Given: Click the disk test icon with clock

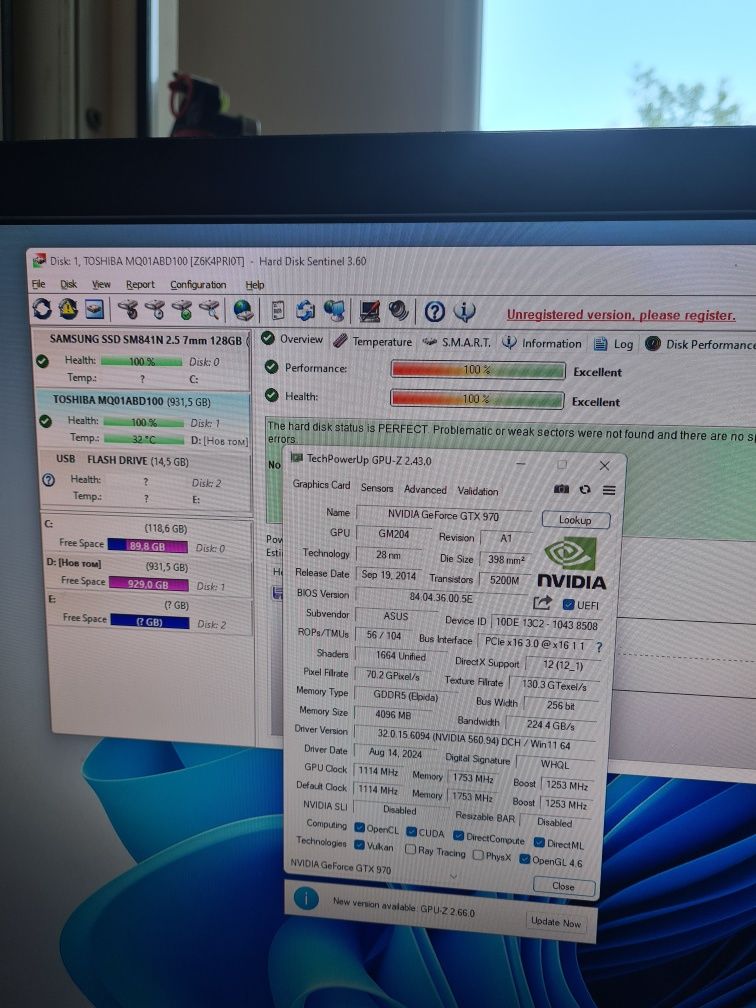Looking at the screenshot, I should (x=155, y=310).
